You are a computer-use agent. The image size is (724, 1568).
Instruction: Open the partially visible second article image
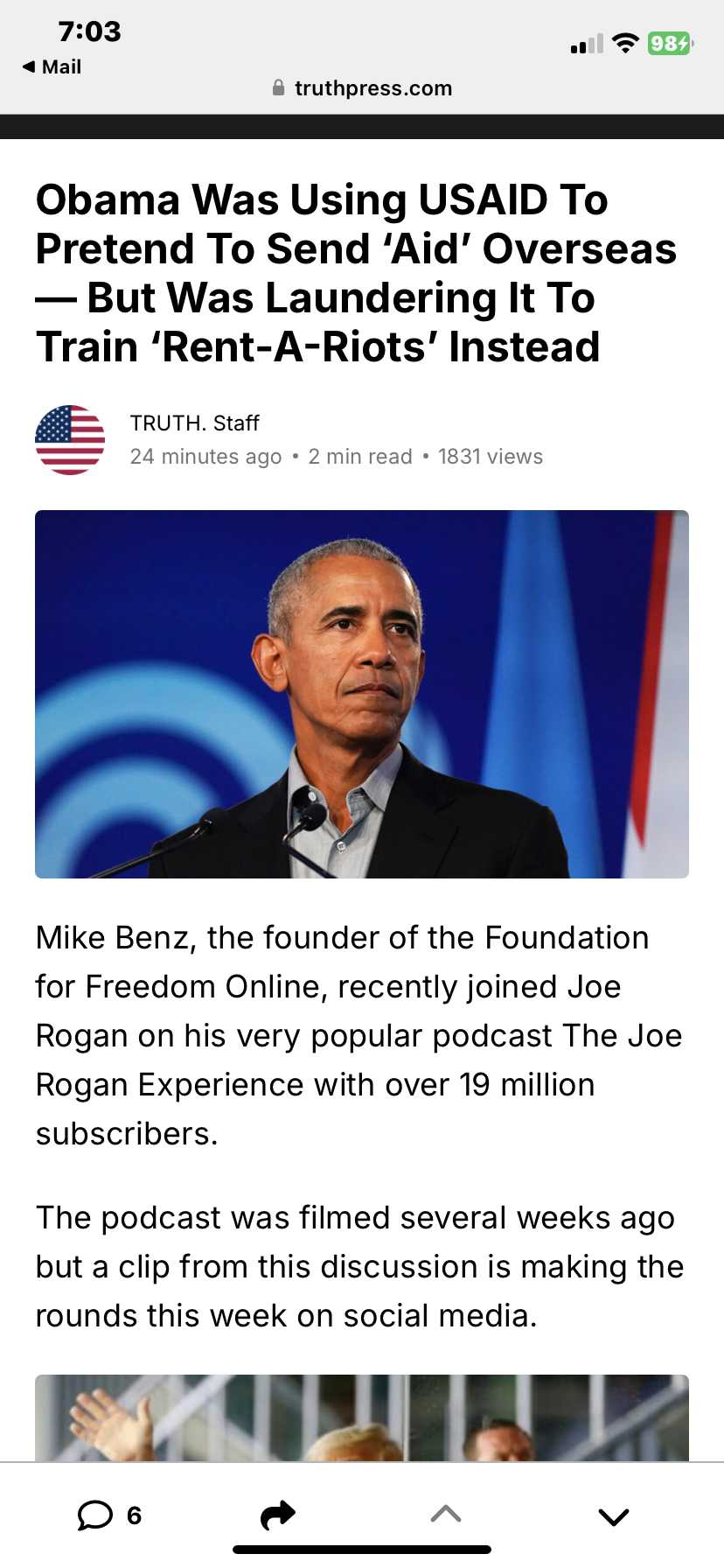click(362, 1417)
